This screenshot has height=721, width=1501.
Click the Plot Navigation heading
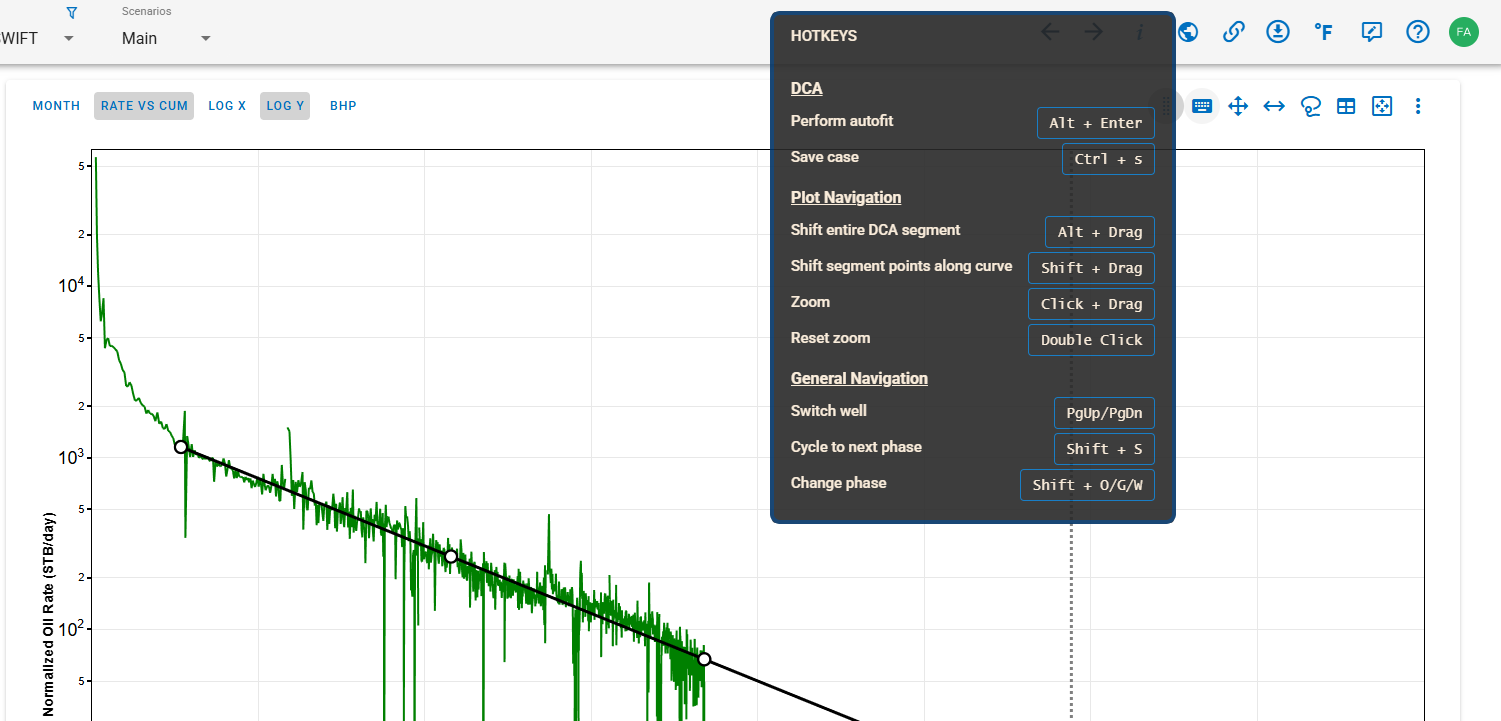(x=846, y=198)
